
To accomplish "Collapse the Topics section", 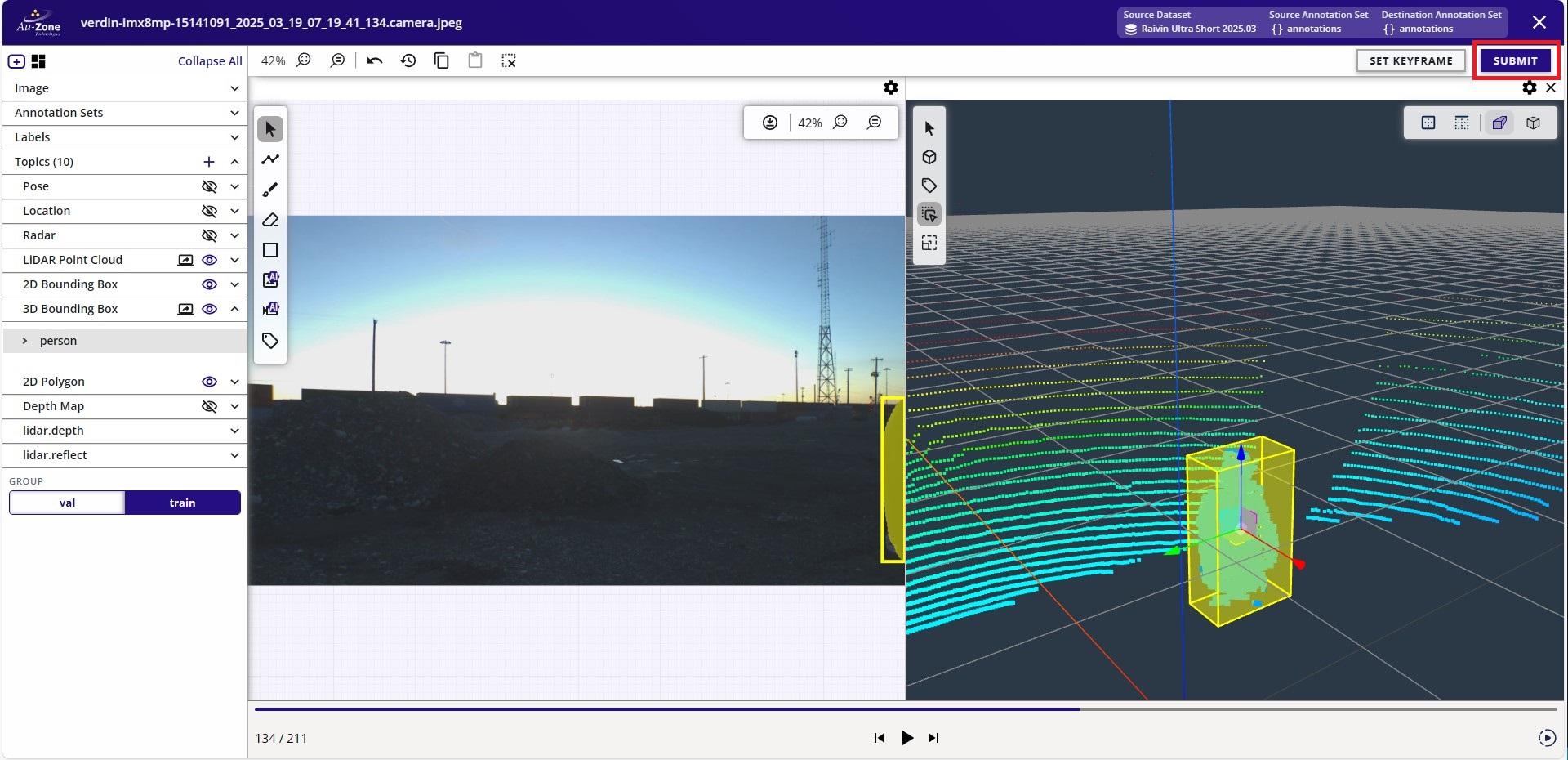I will tap(234, 162).
